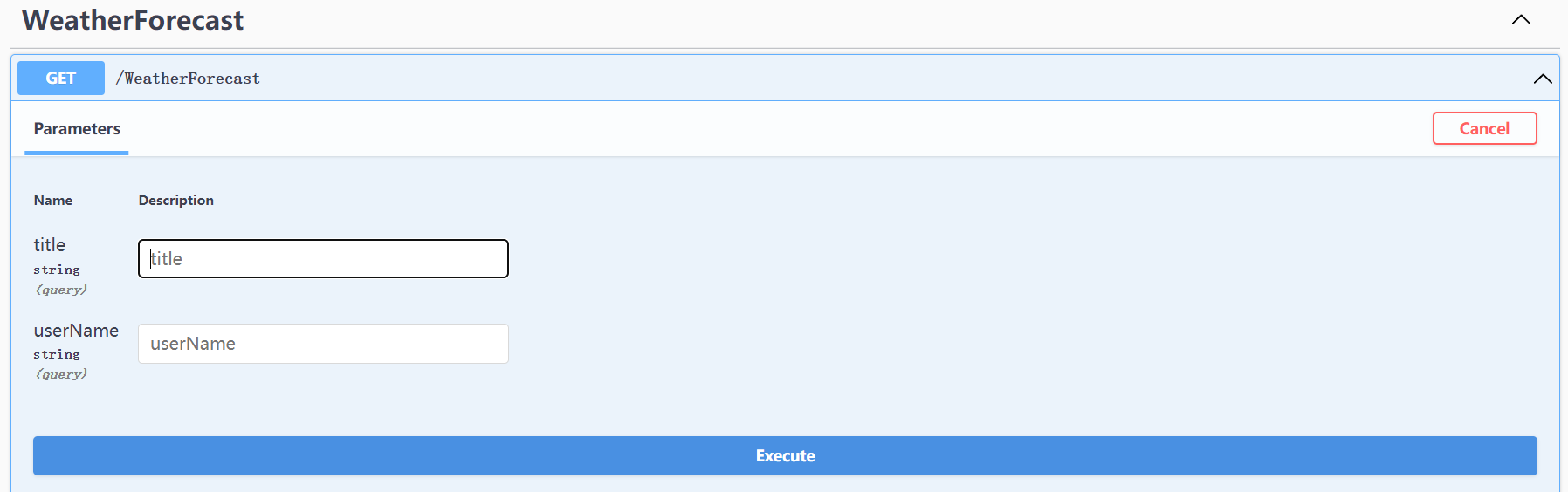Viewport: 1568px width, 492px height.
Task: Click the title parameter name label
Action: 50,245
